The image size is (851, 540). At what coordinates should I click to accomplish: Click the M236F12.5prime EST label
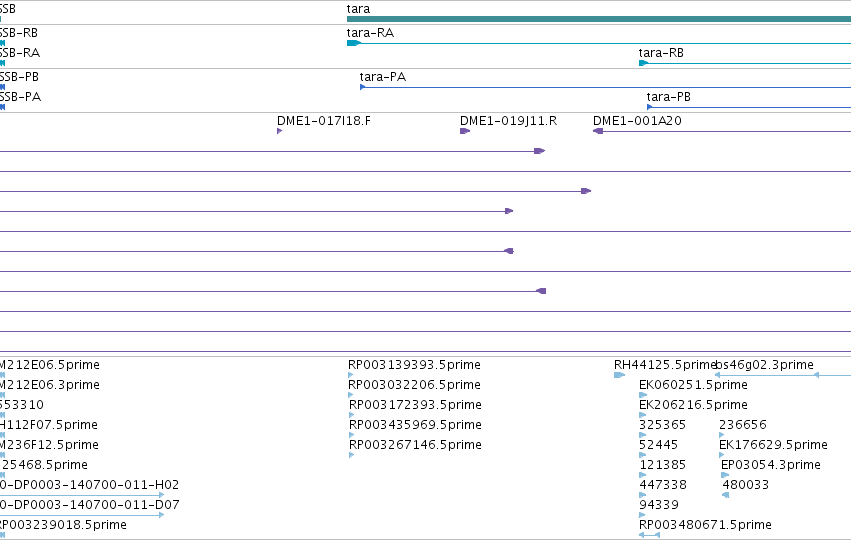click(49, 445)
